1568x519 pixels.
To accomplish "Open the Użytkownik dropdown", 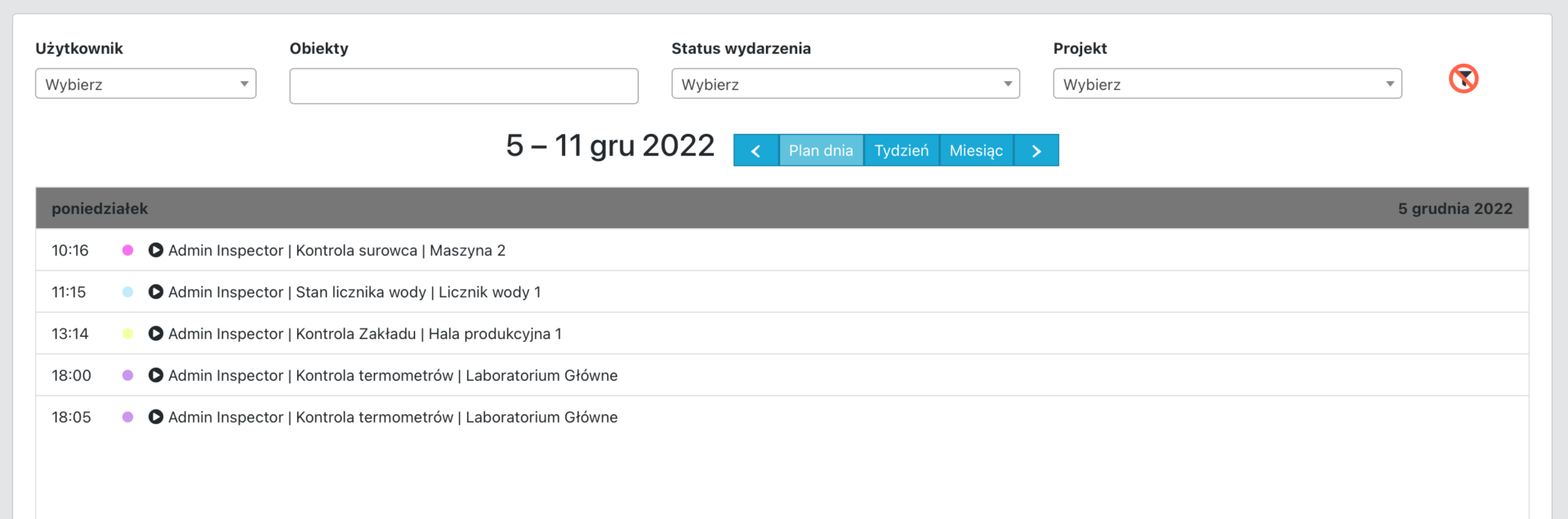I will (x=145, y=84).
